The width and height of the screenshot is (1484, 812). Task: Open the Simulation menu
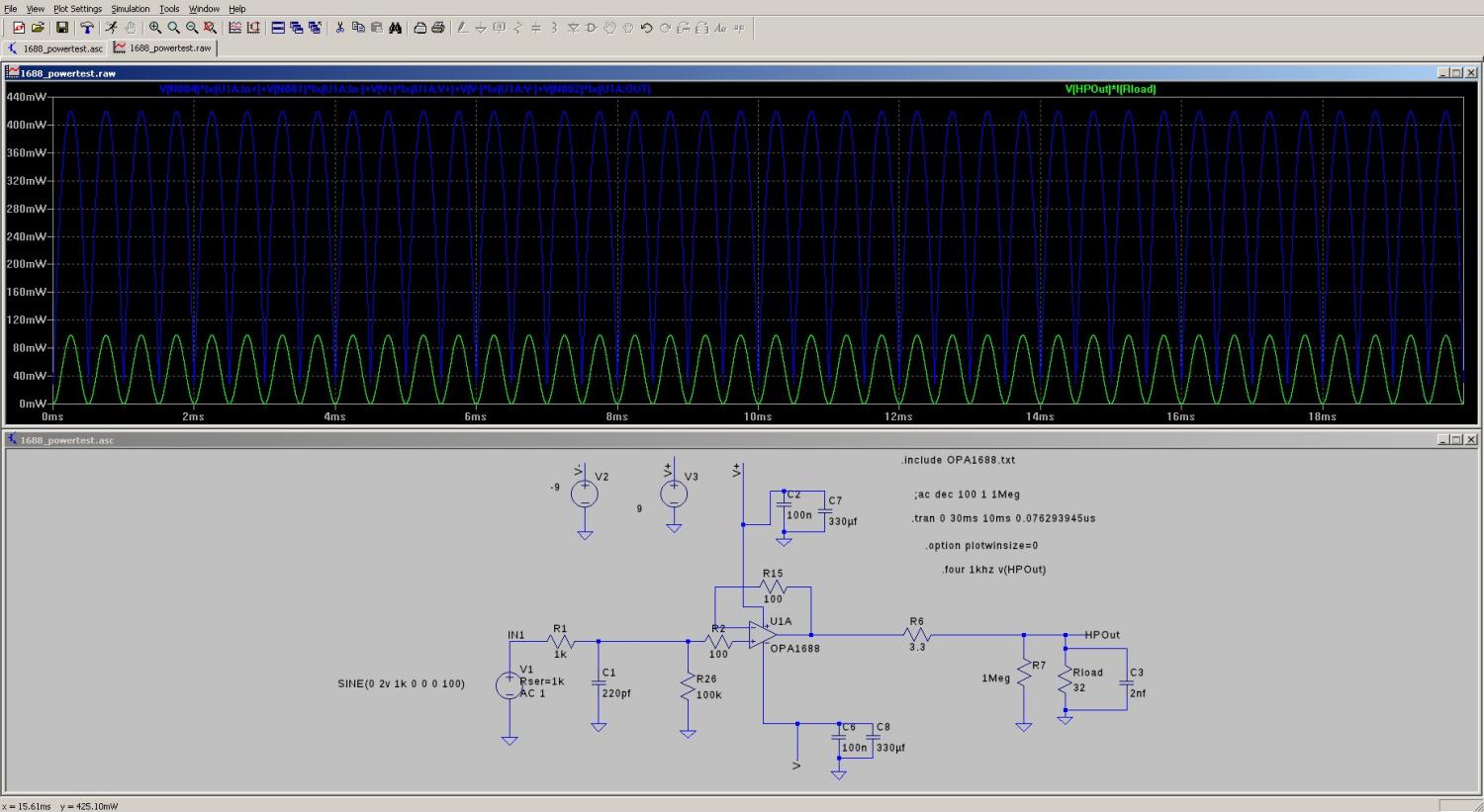(131, 9)
